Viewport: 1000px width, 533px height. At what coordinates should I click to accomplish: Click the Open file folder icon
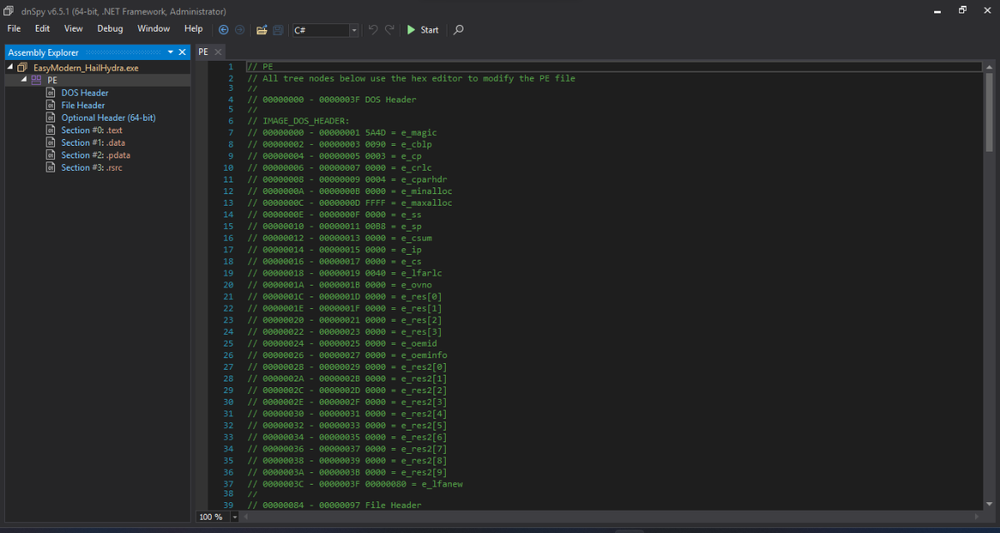(261, 30)
